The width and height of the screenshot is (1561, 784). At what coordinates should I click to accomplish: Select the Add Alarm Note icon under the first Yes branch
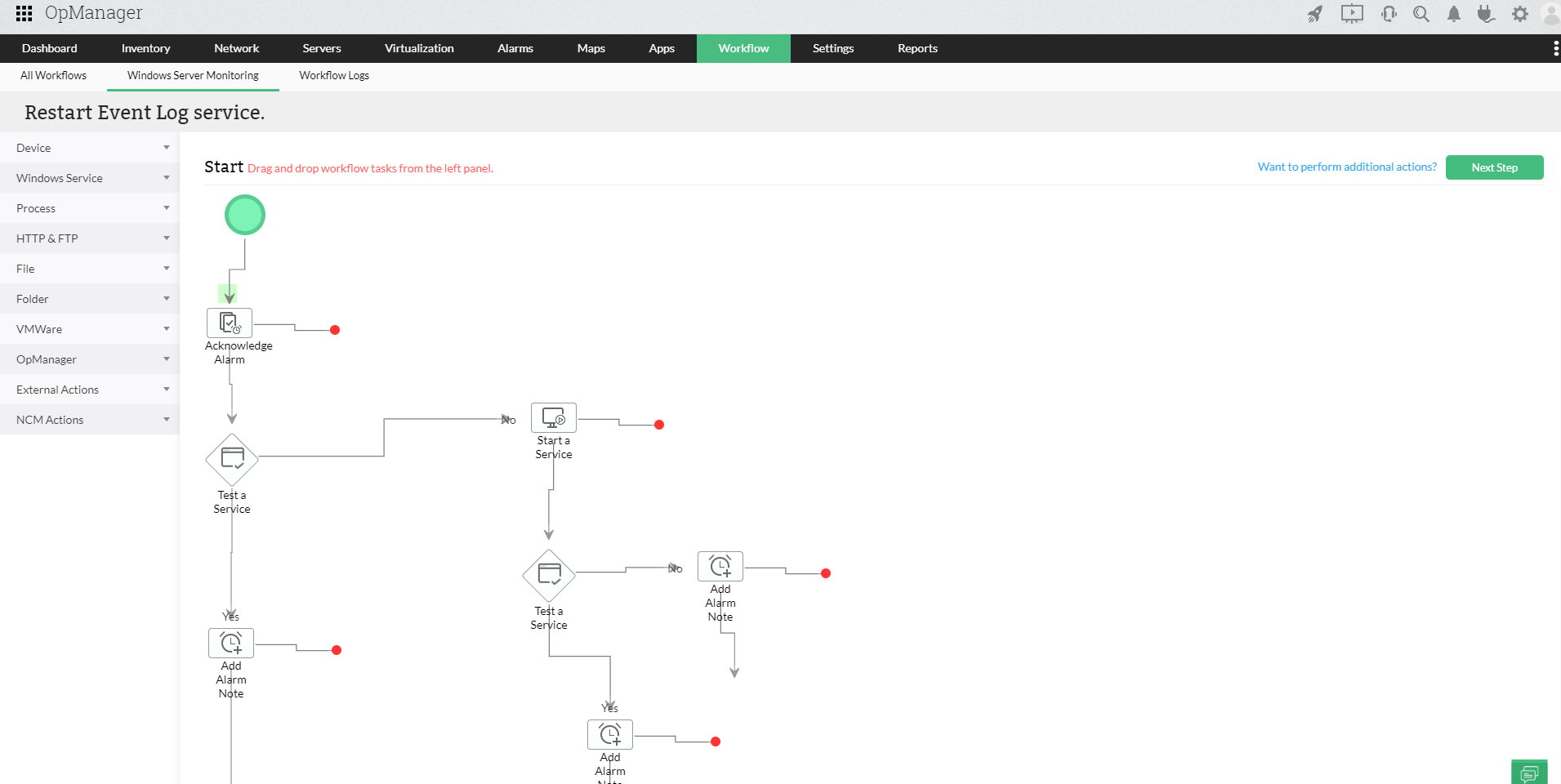(231, 643)
